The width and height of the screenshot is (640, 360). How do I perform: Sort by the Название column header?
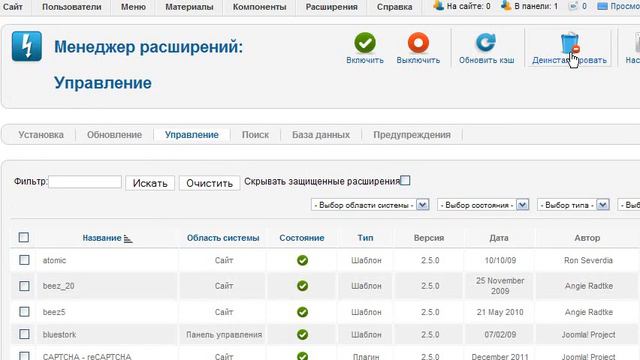pyautogui.click(x=102, y=238)
